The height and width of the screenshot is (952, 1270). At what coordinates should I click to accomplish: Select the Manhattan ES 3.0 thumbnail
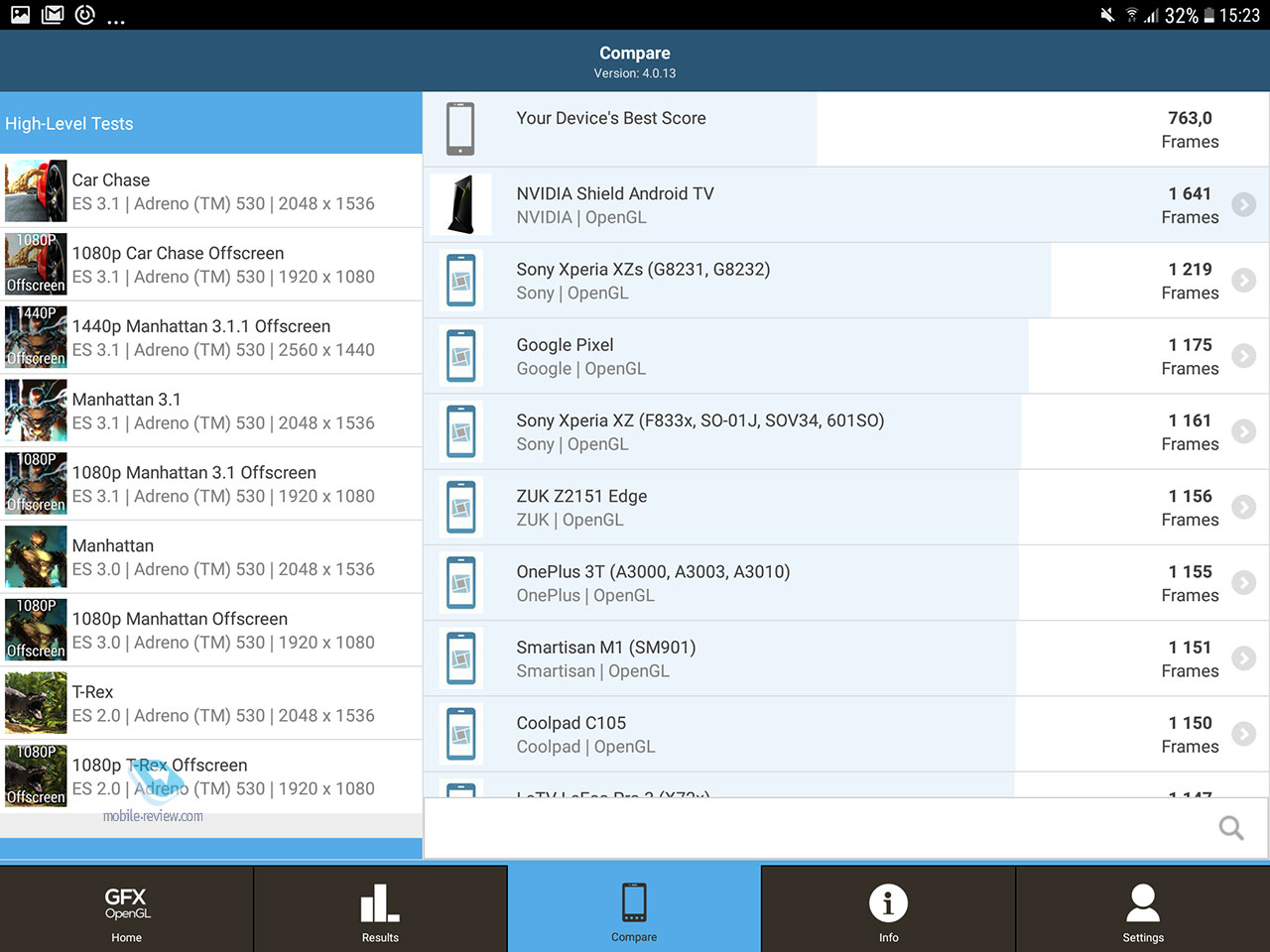click(x=36, y=556)
